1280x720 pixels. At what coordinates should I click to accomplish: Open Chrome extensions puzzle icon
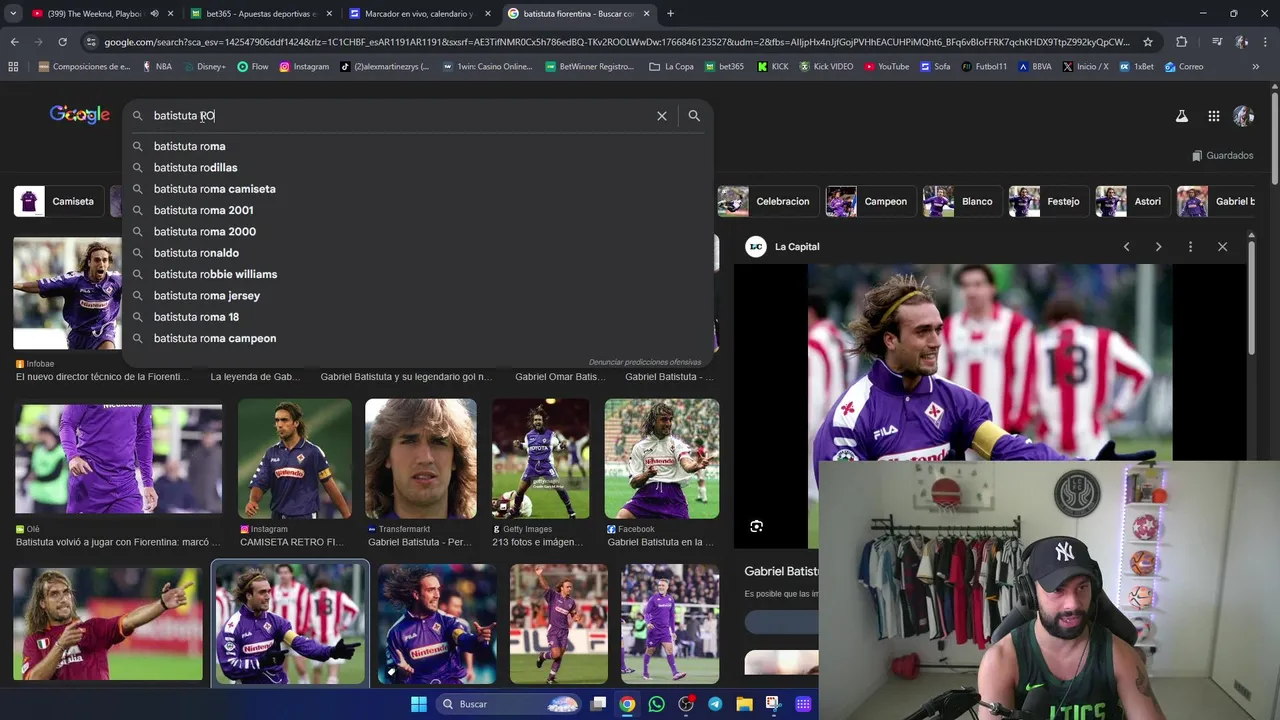point(1181,42)
